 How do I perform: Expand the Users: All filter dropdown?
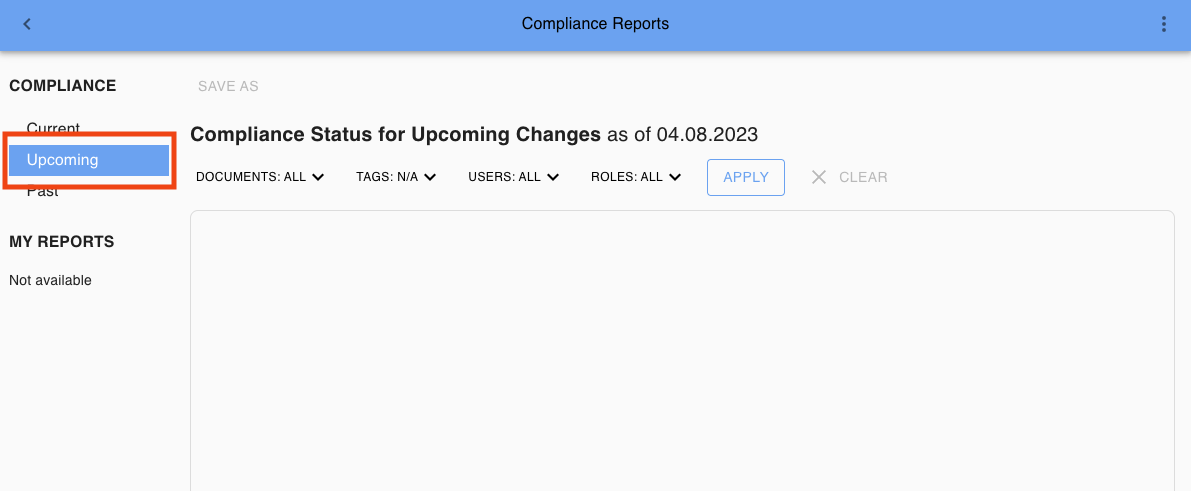click(513, 177)
